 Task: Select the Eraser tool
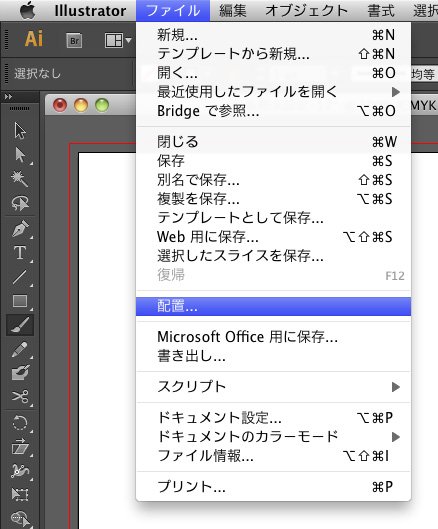(x=20, y=373)
